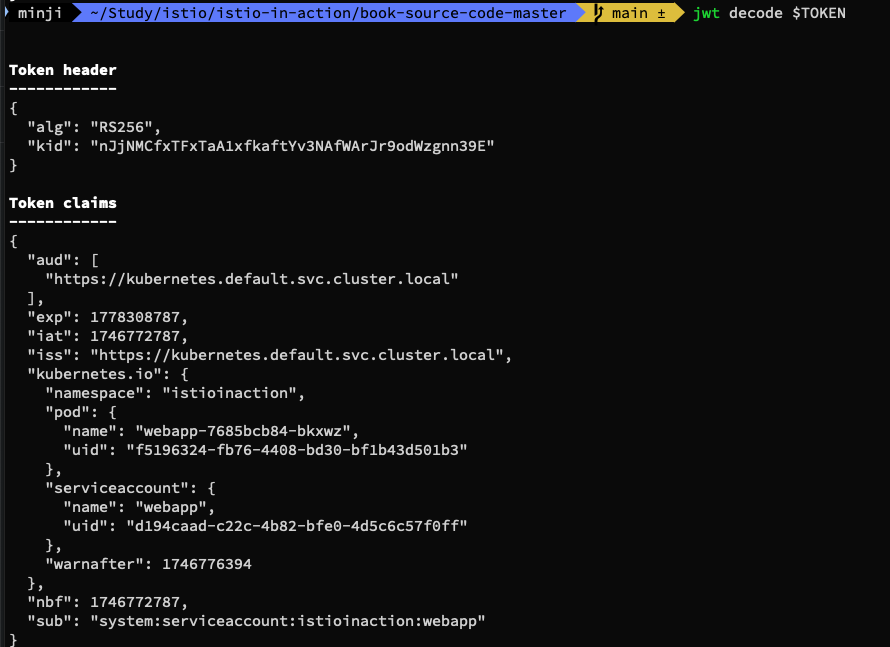Click the kid value nJjNMCfxTFxTaA1xfkaftYv3NAfWArJr9odWzgnn39E
890x647 pixels.
tap(292, 146)
